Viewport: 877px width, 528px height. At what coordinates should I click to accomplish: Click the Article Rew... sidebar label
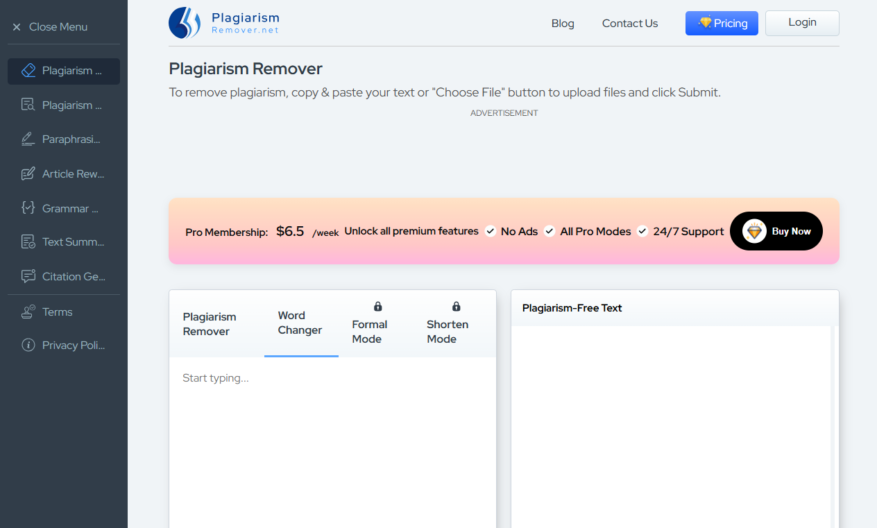(73, 174)
